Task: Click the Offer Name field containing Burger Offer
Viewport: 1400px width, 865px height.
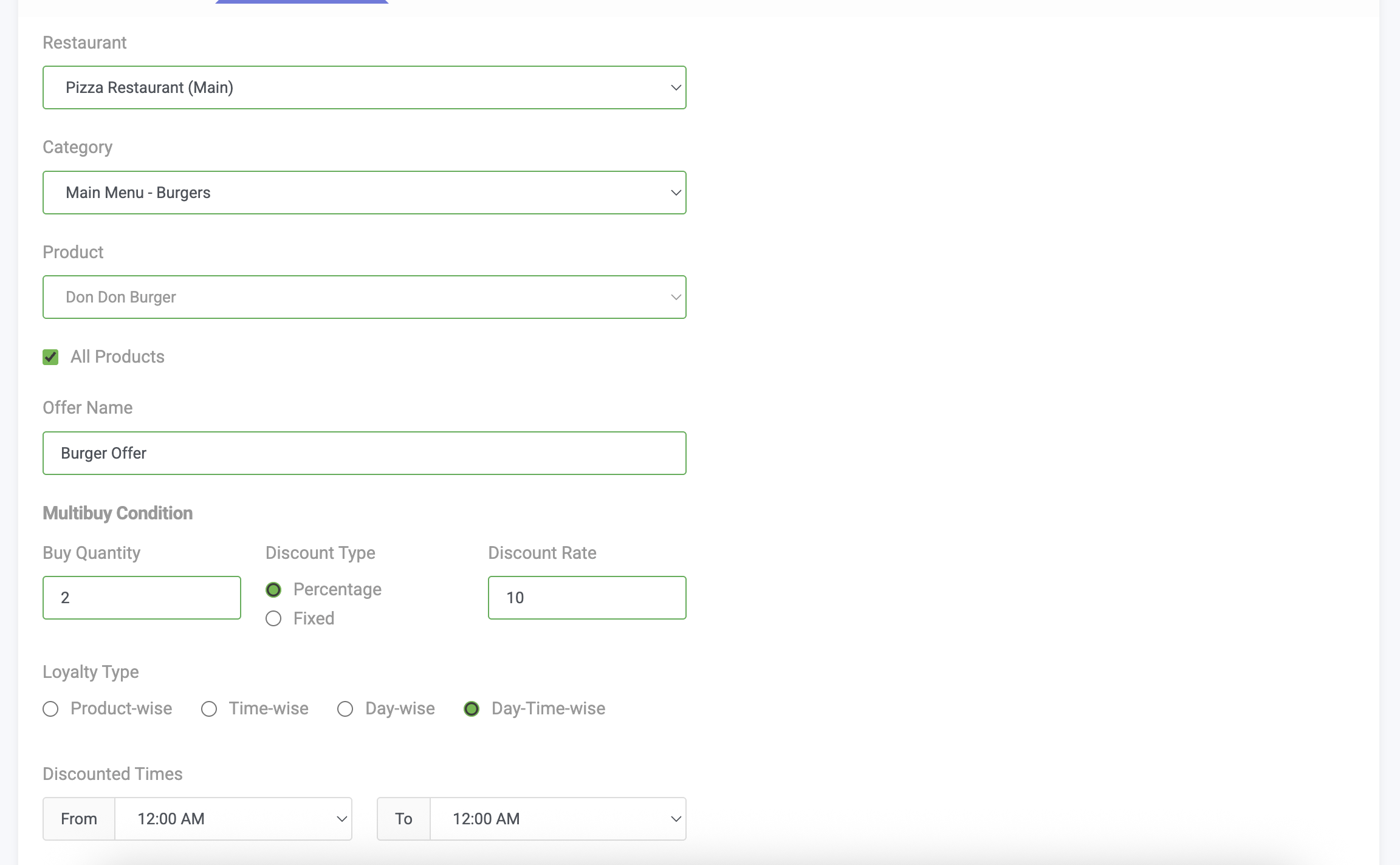Action: tap(364, 453)
